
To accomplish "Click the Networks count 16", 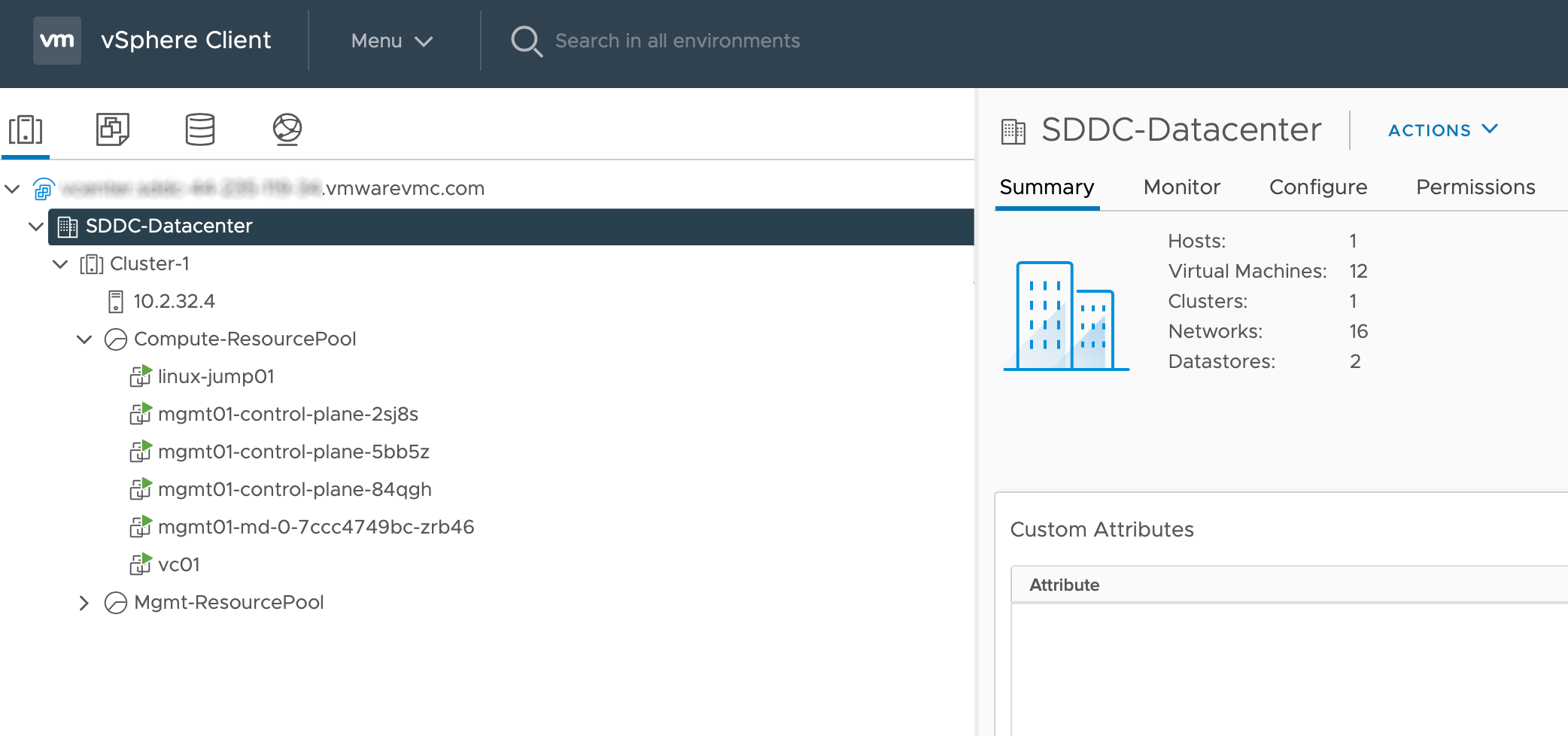I will point(1358,331).
